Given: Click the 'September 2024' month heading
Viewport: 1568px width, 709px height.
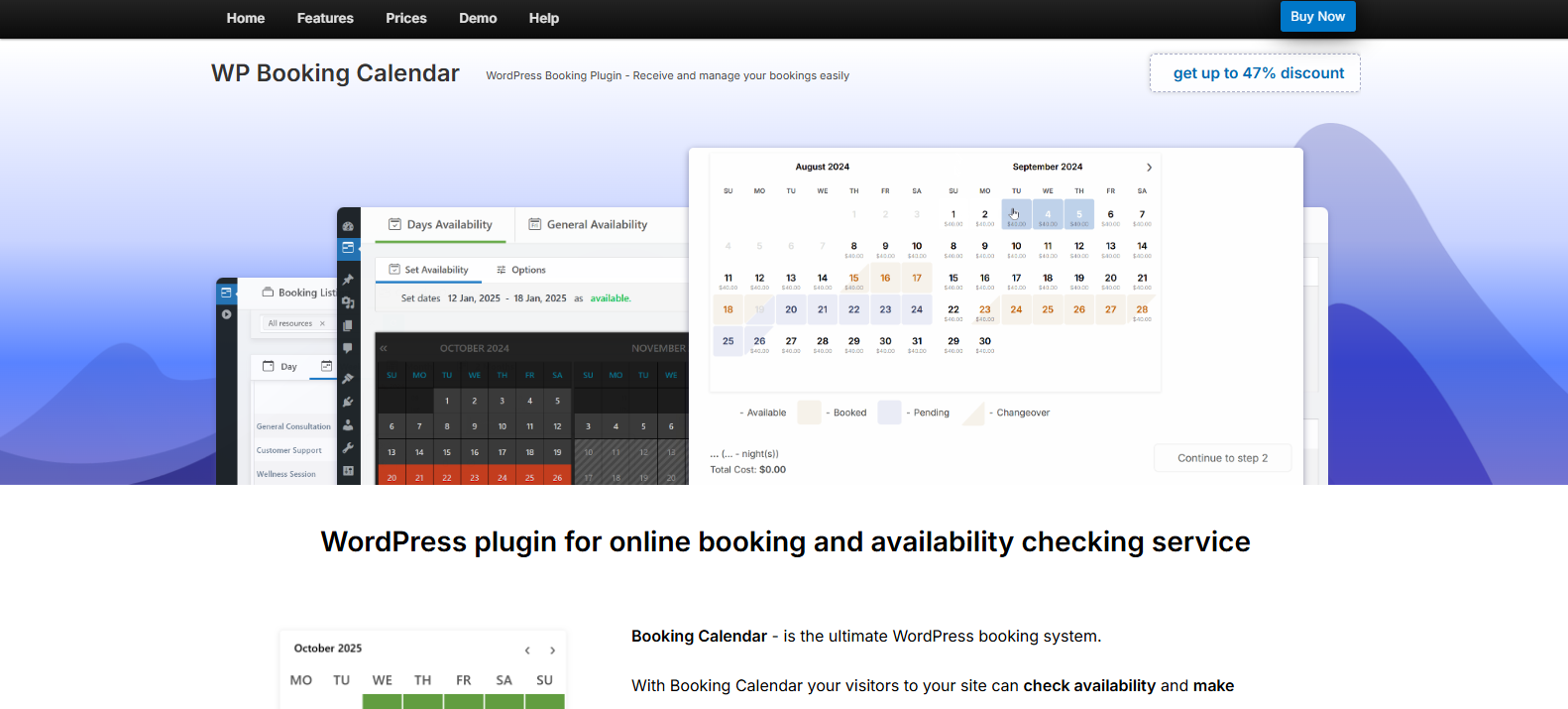Looking at the screenshot, I should (1048, 167).
